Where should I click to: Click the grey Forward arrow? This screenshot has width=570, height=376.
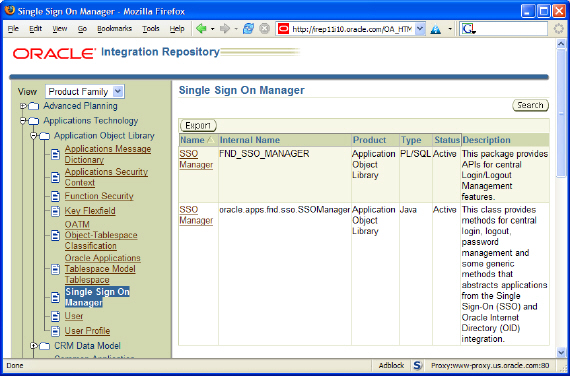[x=225, y=28]
